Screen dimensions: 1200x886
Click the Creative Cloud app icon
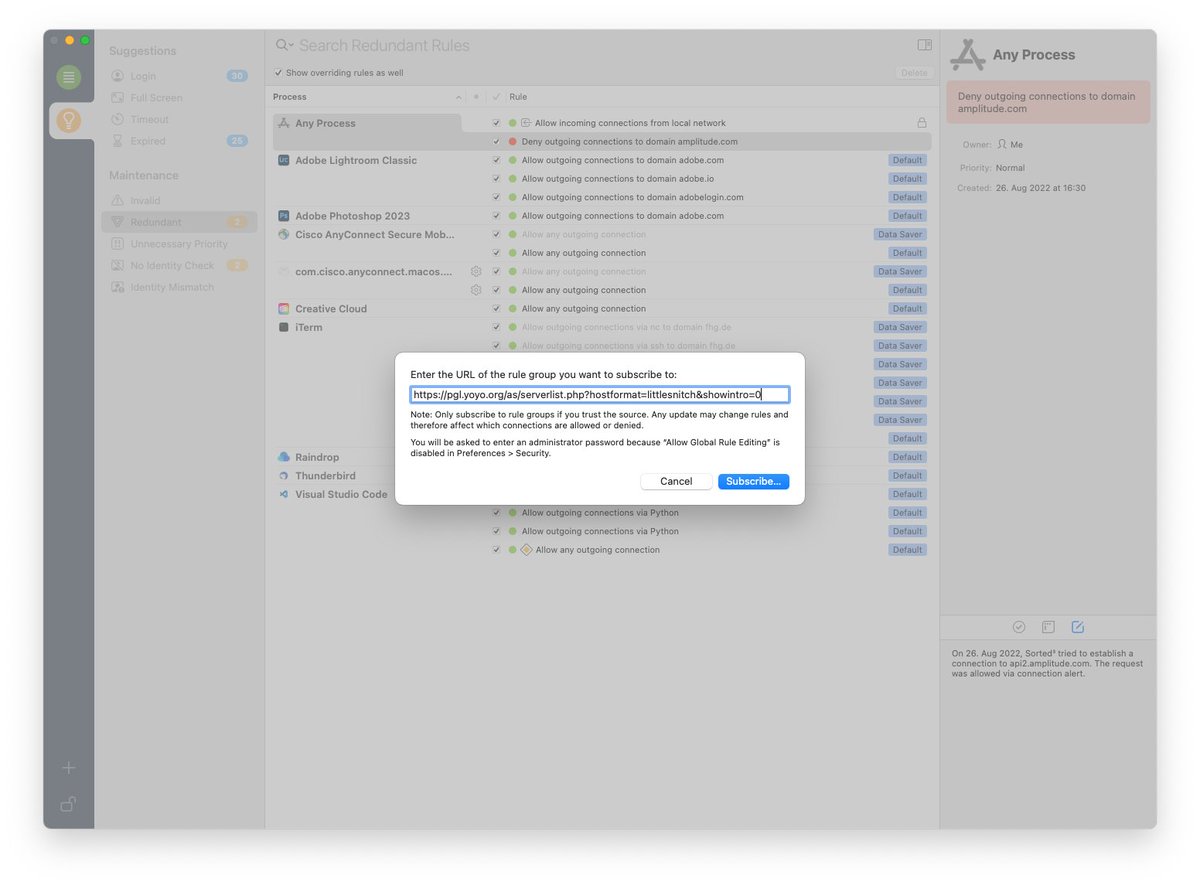(284, 309)
